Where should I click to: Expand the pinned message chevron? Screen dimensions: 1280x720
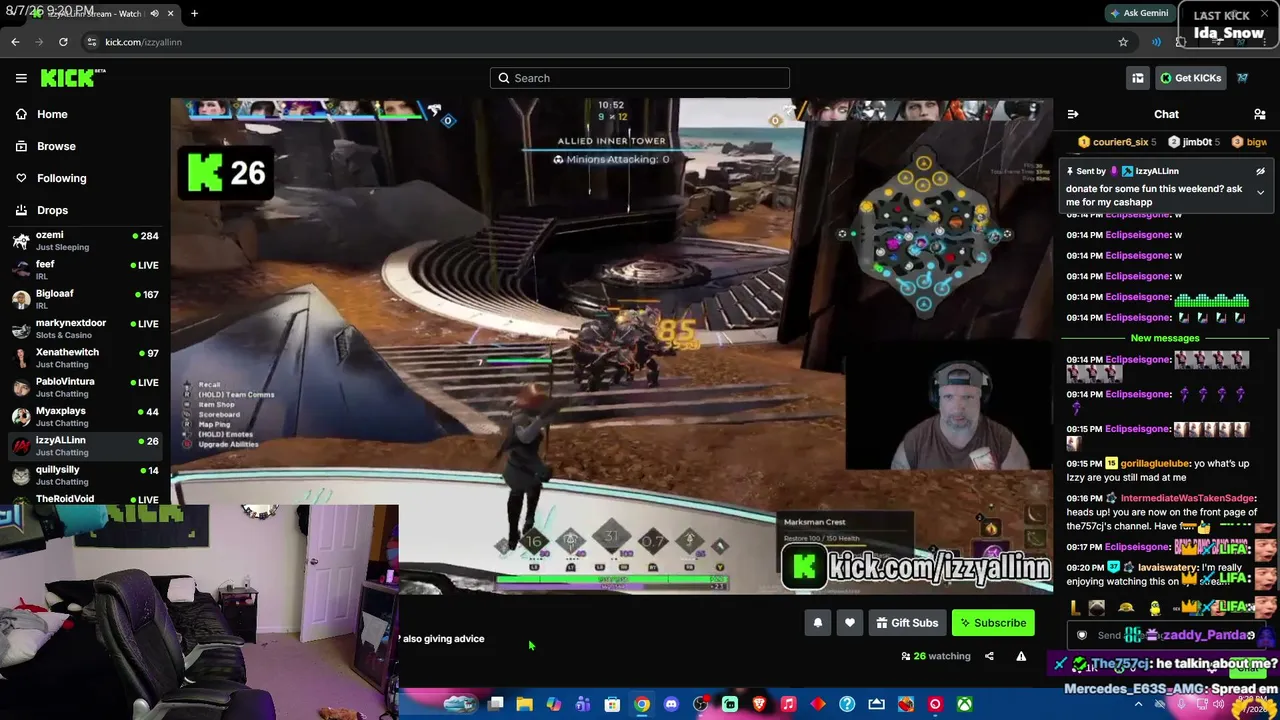(1261, 192)
